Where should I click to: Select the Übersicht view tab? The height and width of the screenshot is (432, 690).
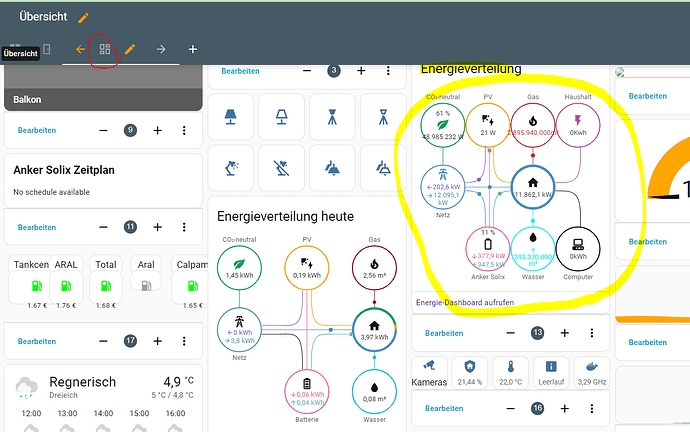[21, 50]
